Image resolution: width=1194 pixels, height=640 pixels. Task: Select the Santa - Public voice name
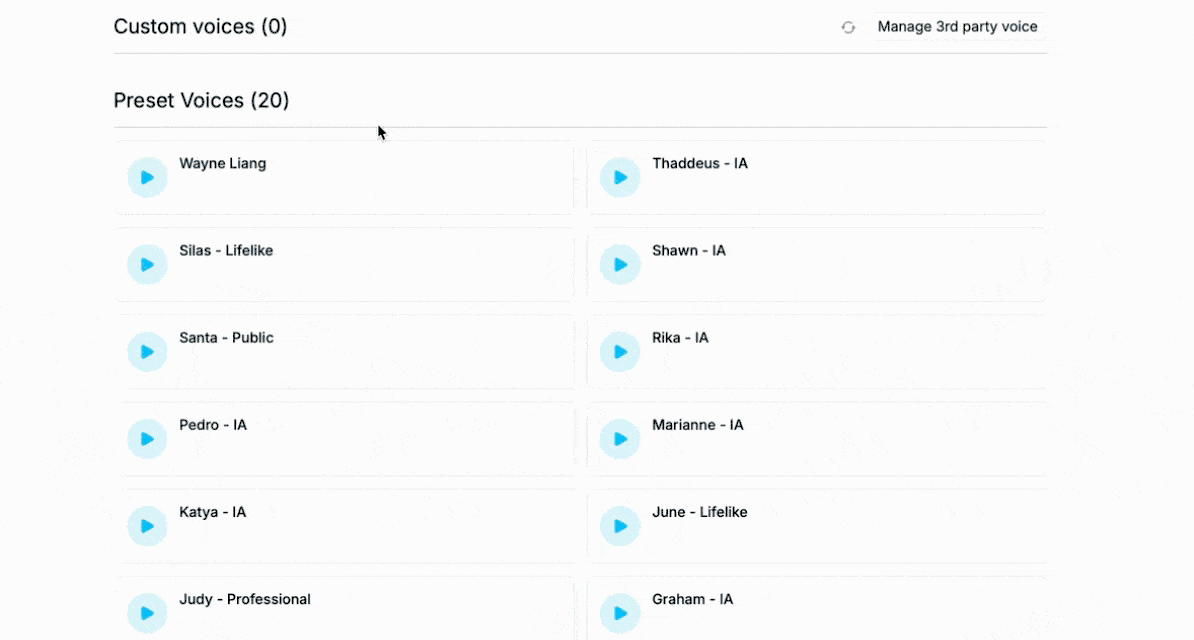tap(226, 338)
